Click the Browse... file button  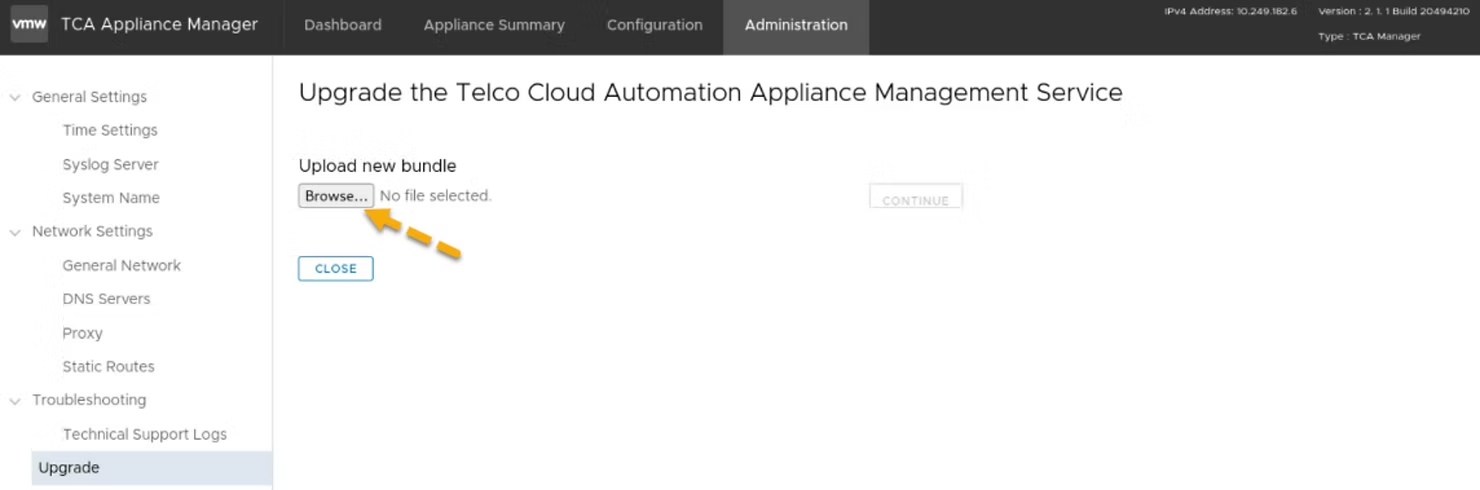coord(336,196)
